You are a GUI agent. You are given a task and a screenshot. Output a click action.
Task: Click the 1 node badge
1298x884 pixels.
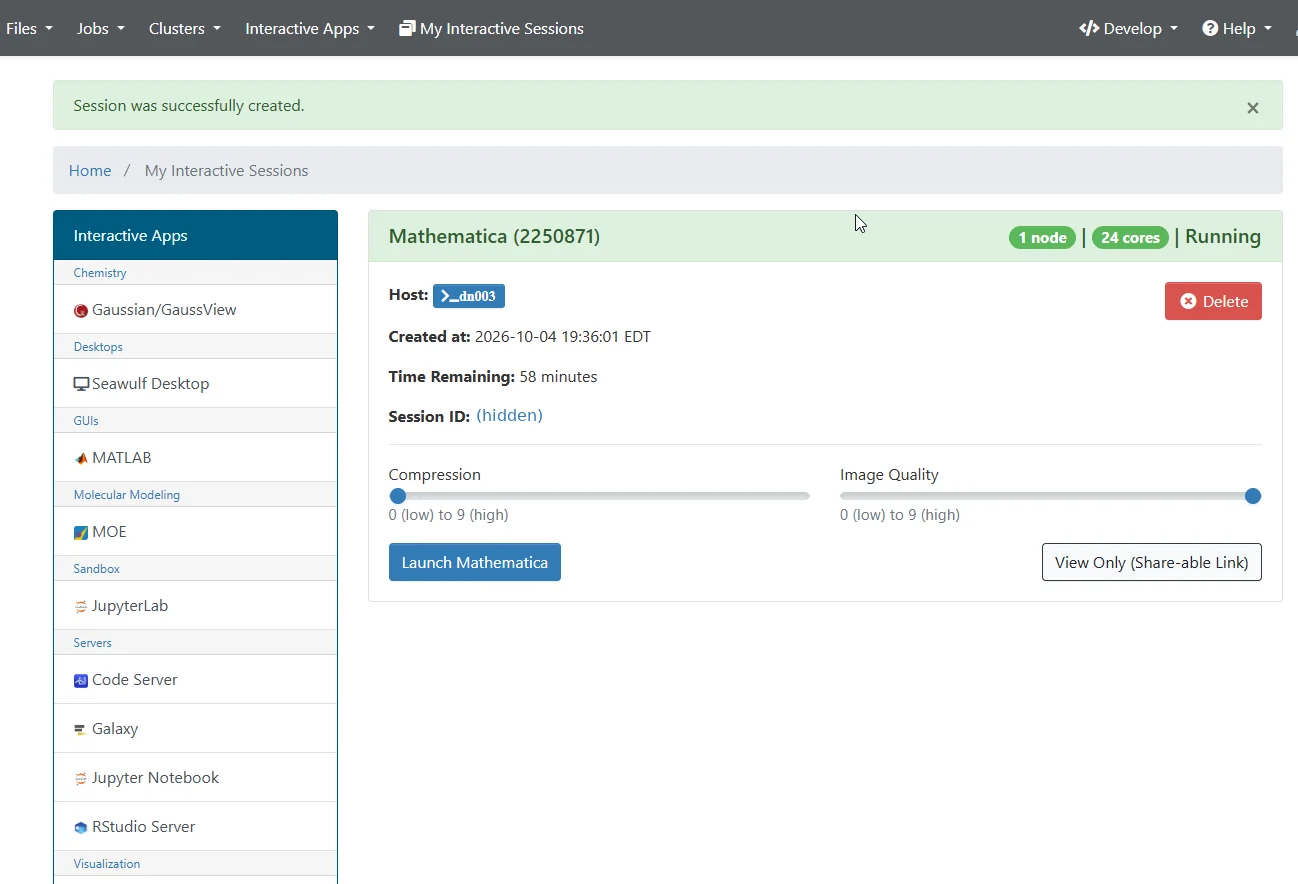[x=1042, y=238]
